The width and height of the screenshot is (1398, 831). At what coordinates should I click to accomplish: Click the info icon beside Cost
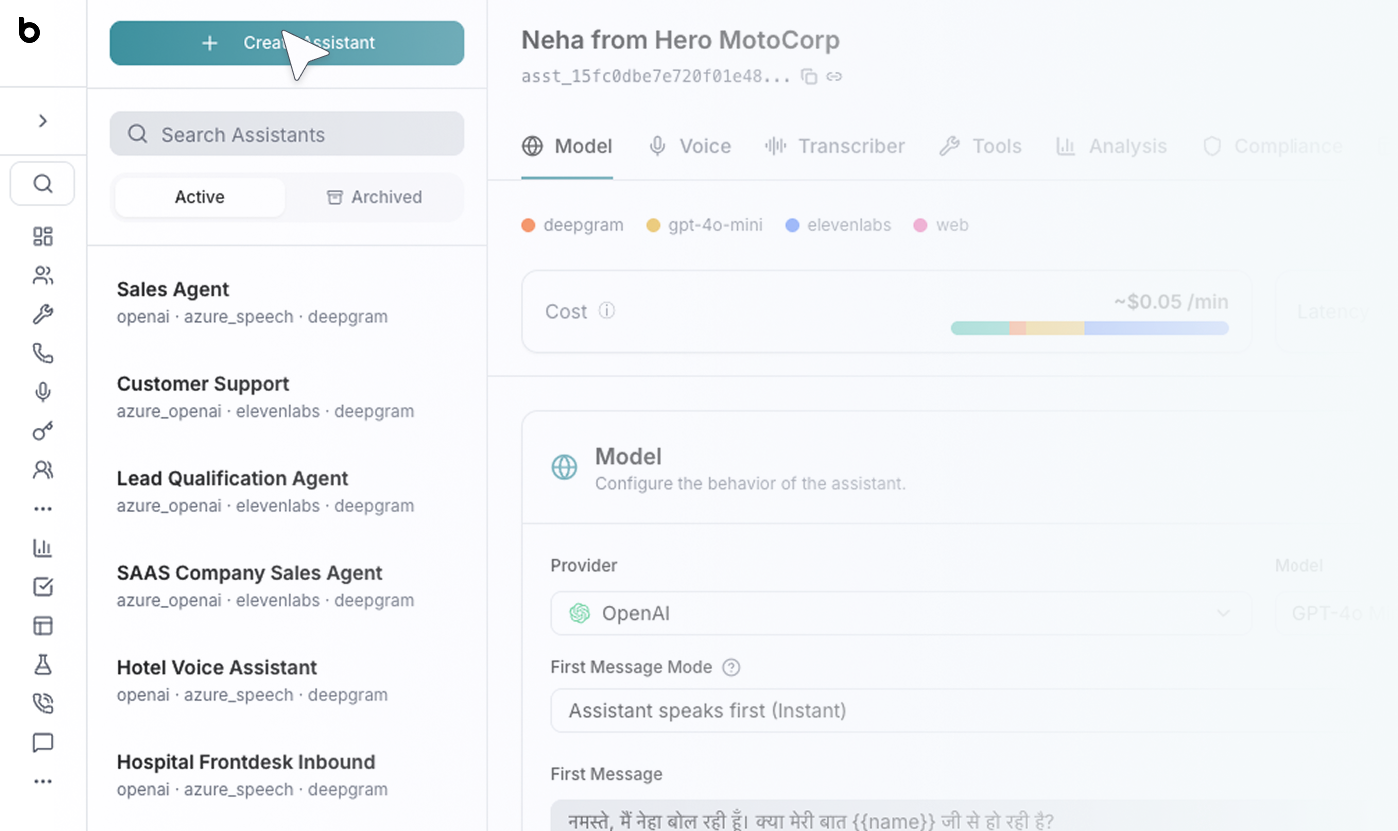606,311
